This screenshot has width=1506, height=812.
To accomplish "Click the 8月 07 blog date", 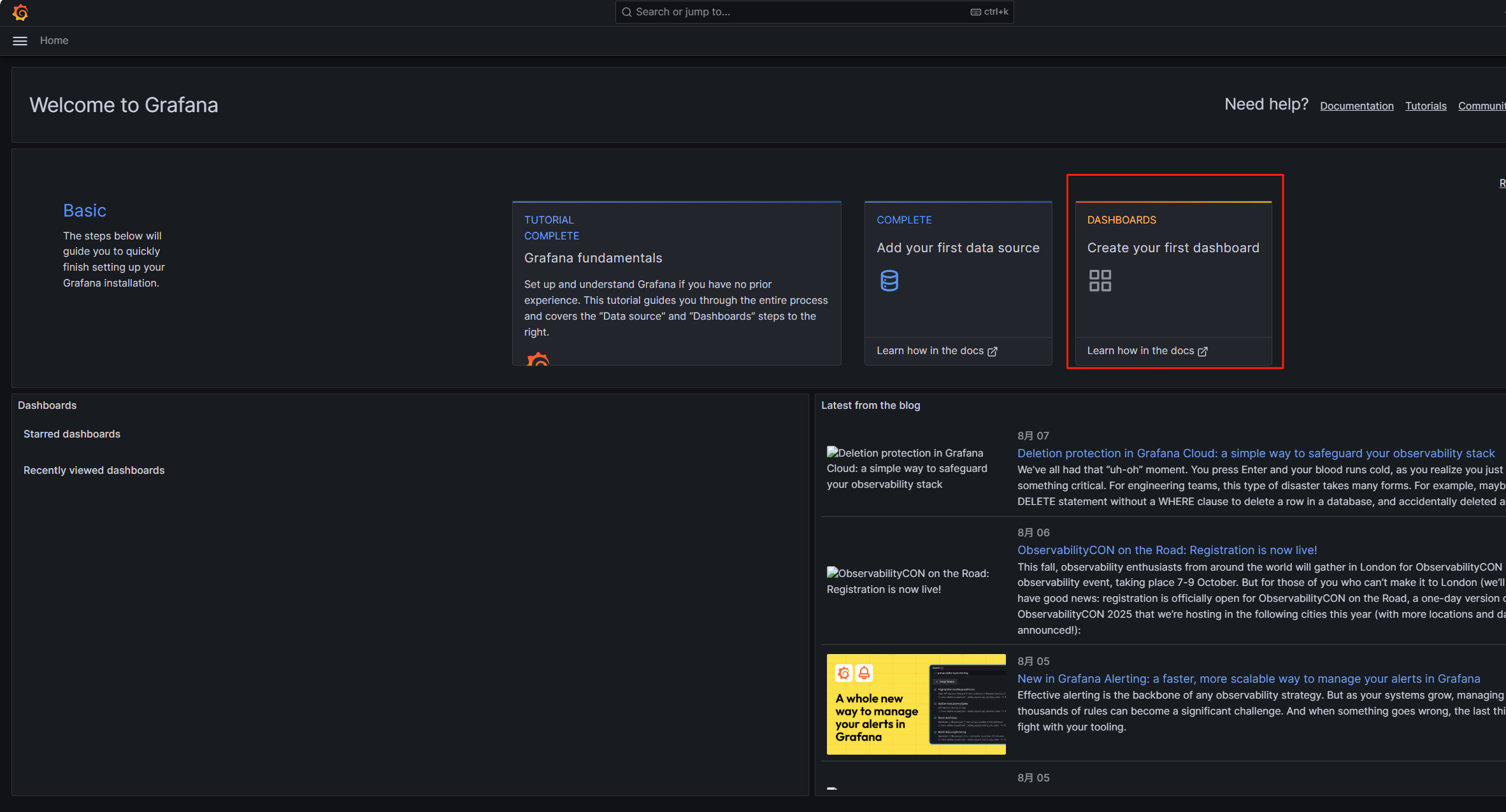I will pyautogui.click(x=1033, y=436).
